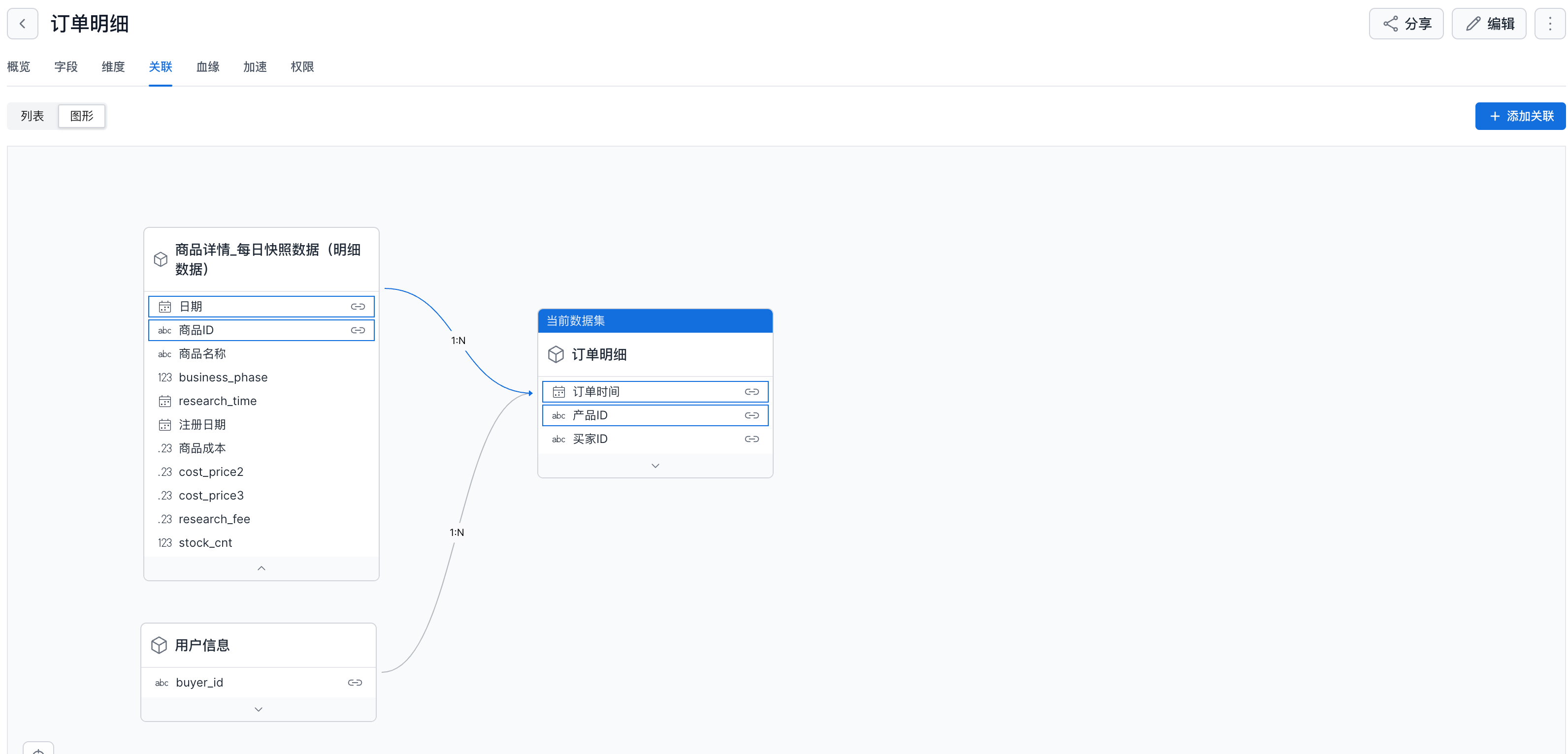Click link icon on buyer_id field
The height and width of the screenshot is (754, 1568).
point(355,683)
